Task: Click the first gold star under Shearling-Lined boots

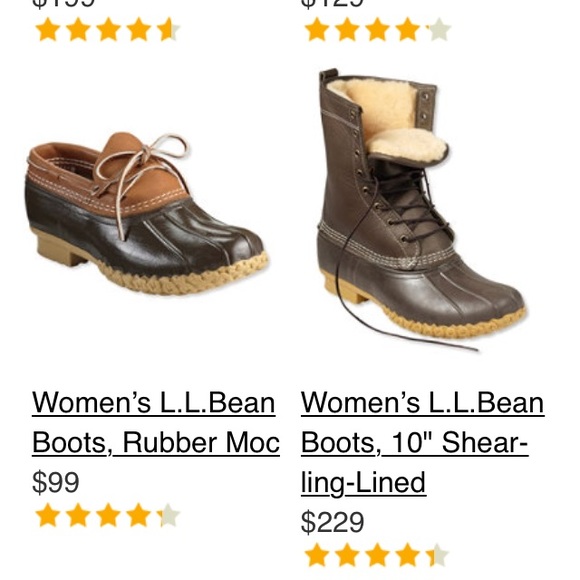Action: tap(317, 555)
